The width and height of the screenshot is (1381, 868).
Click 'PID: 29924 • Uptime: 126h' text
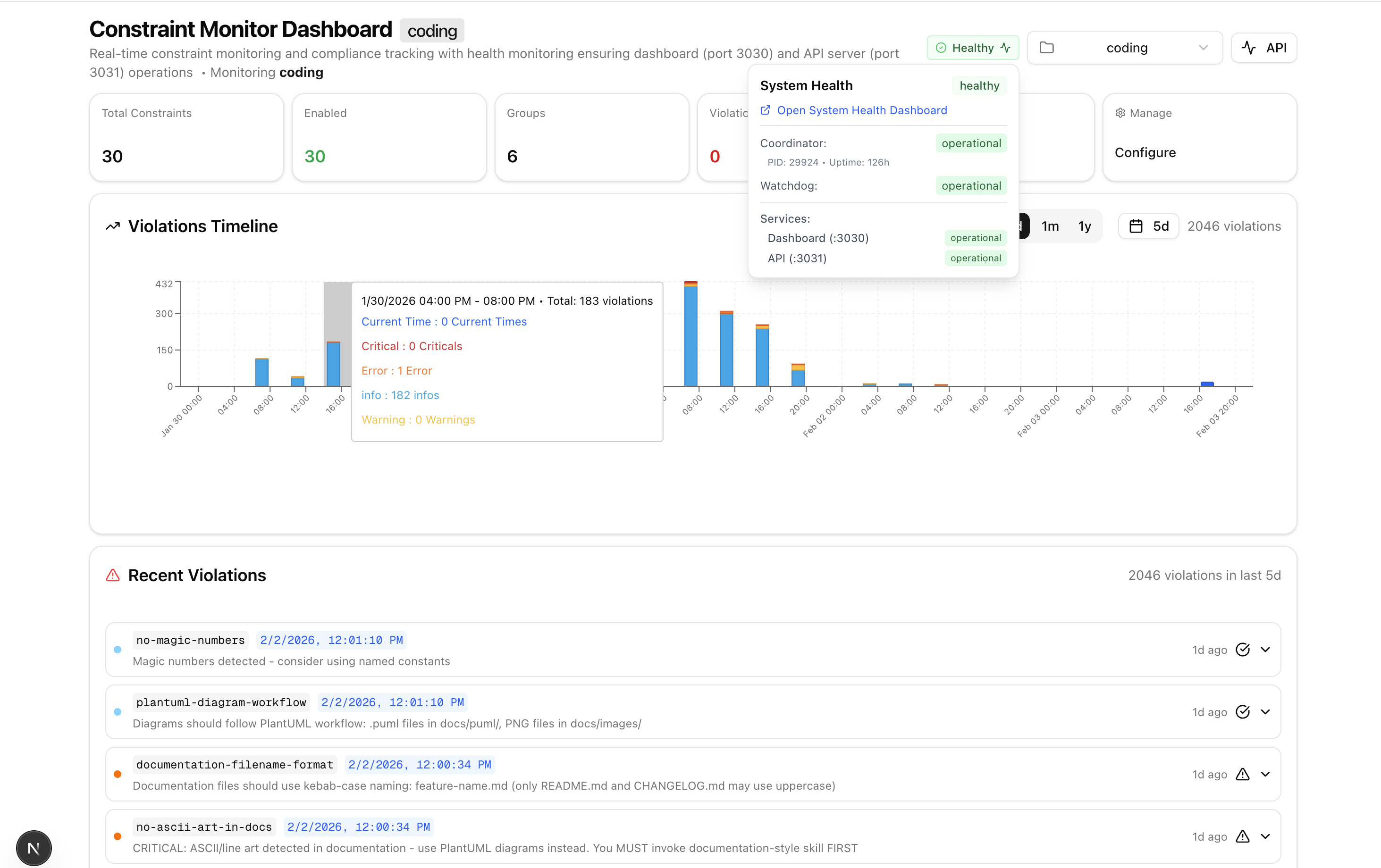(828, 162)
